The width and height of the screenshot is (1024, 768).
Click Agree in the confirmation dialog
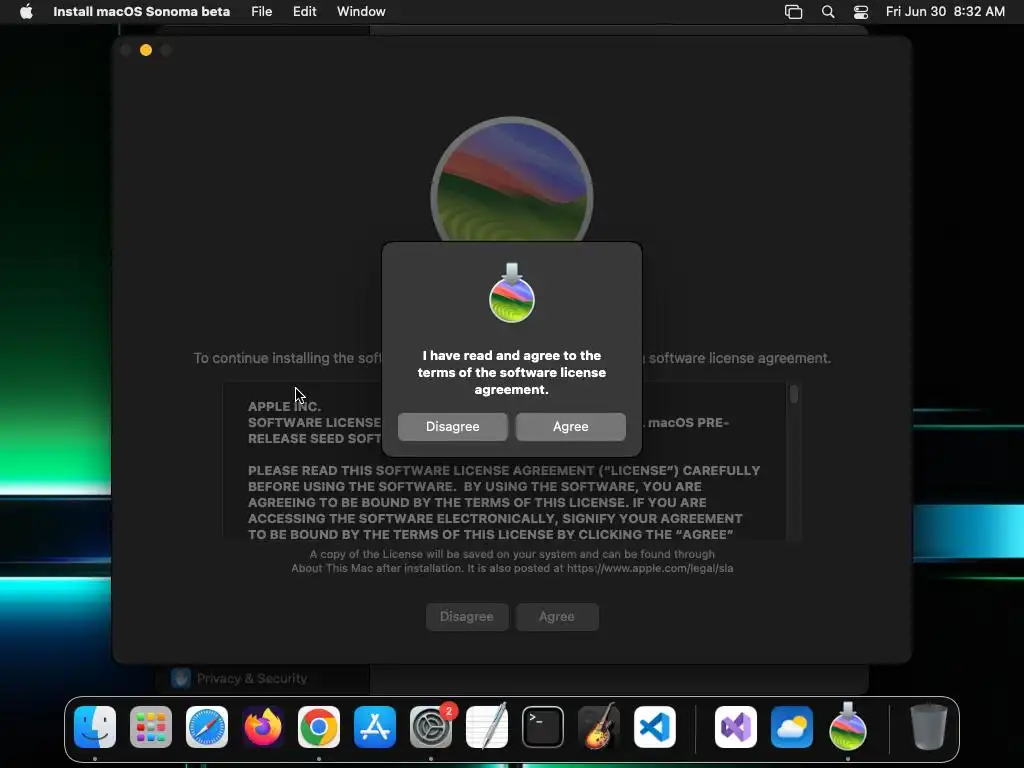tap(570, 426)
